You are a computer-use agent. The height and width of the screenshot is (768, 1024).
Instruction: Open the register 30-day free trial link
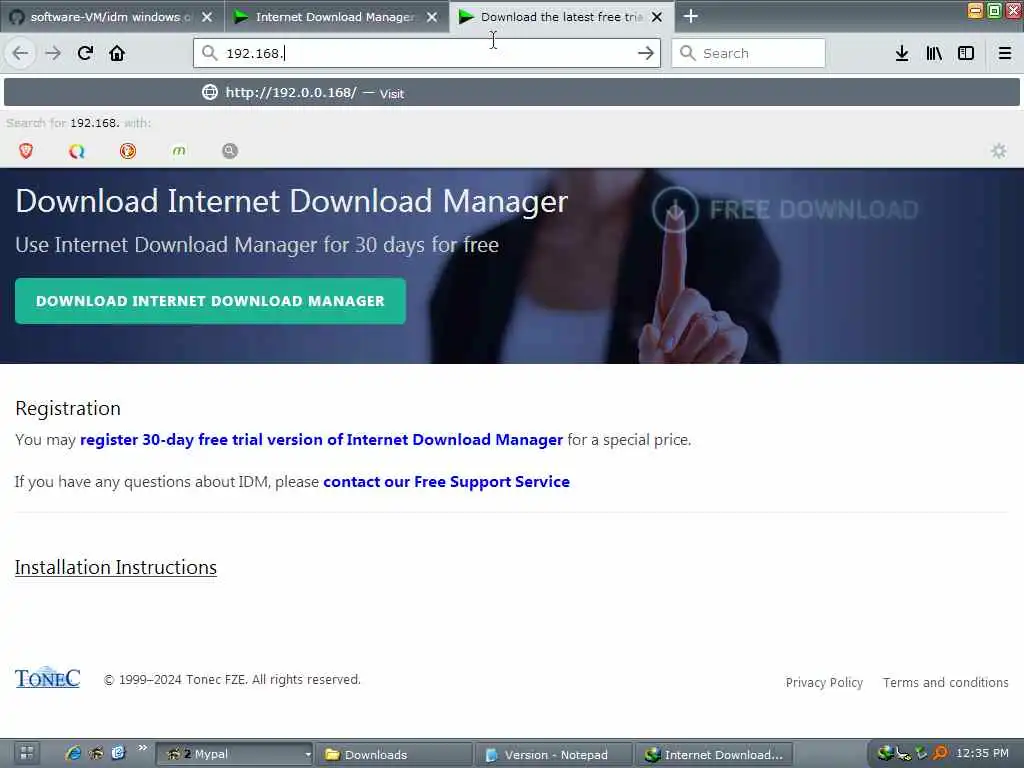point(321,440)
